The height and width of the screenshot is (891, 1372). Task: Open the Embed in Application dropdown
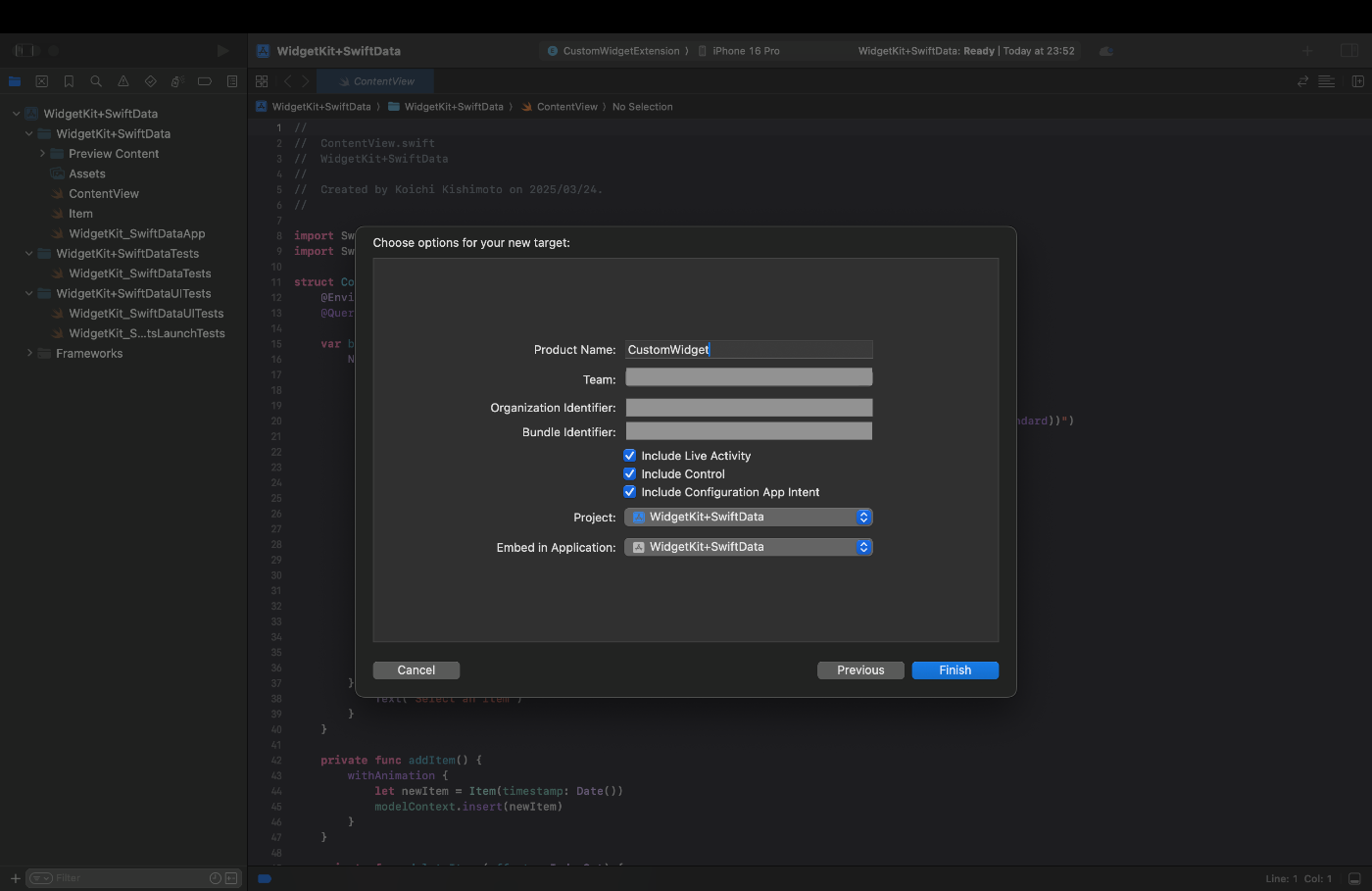coord(749,547)
